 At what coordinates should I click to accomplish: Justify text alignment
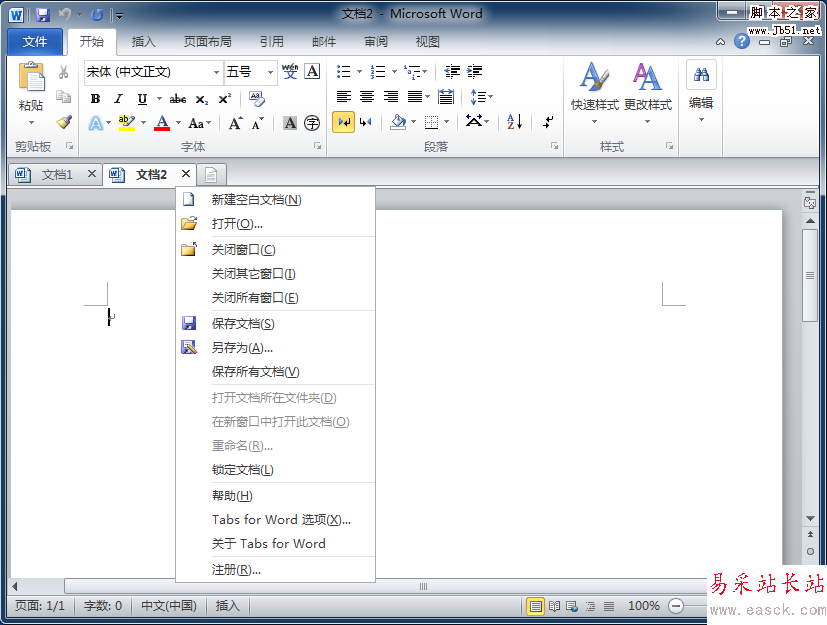pos(415,97)
